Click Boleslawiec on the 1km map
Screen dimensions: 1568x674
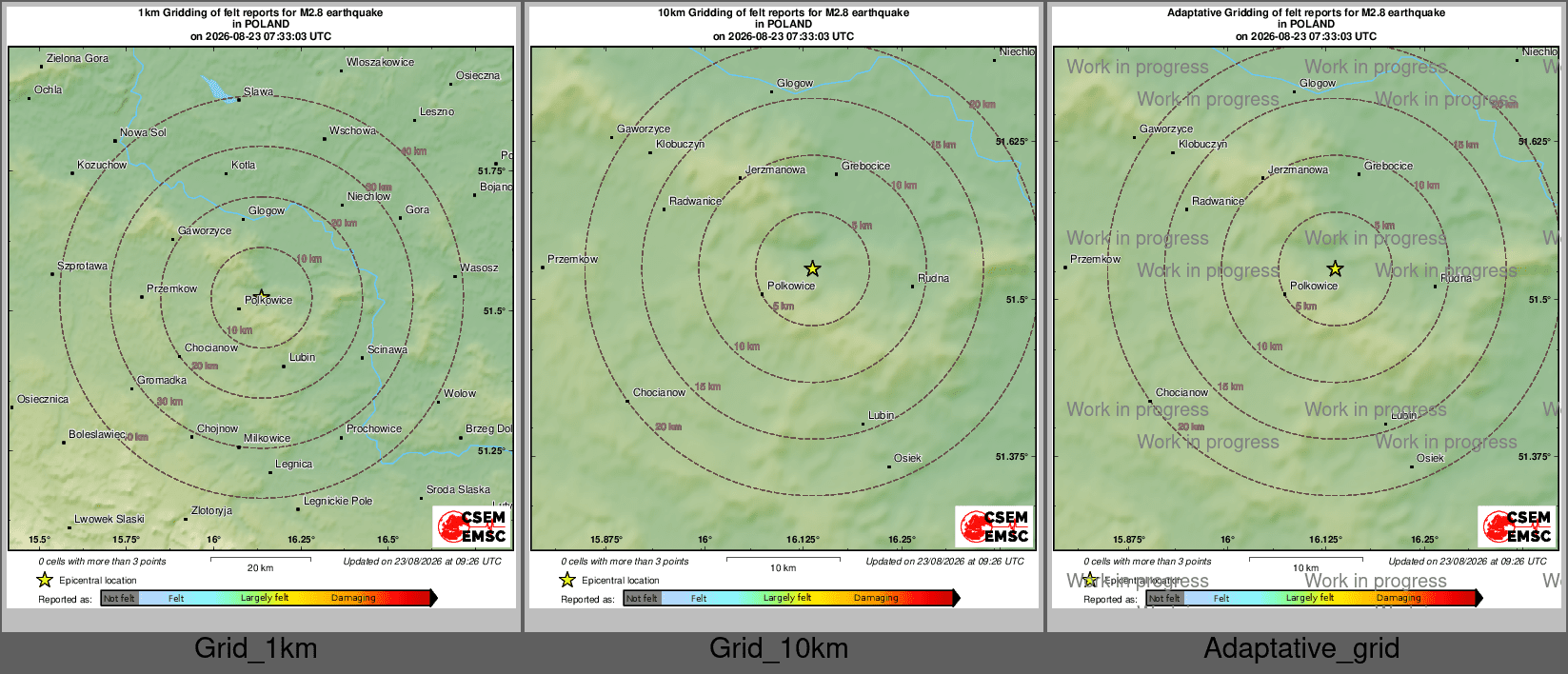tap(97, 434)
